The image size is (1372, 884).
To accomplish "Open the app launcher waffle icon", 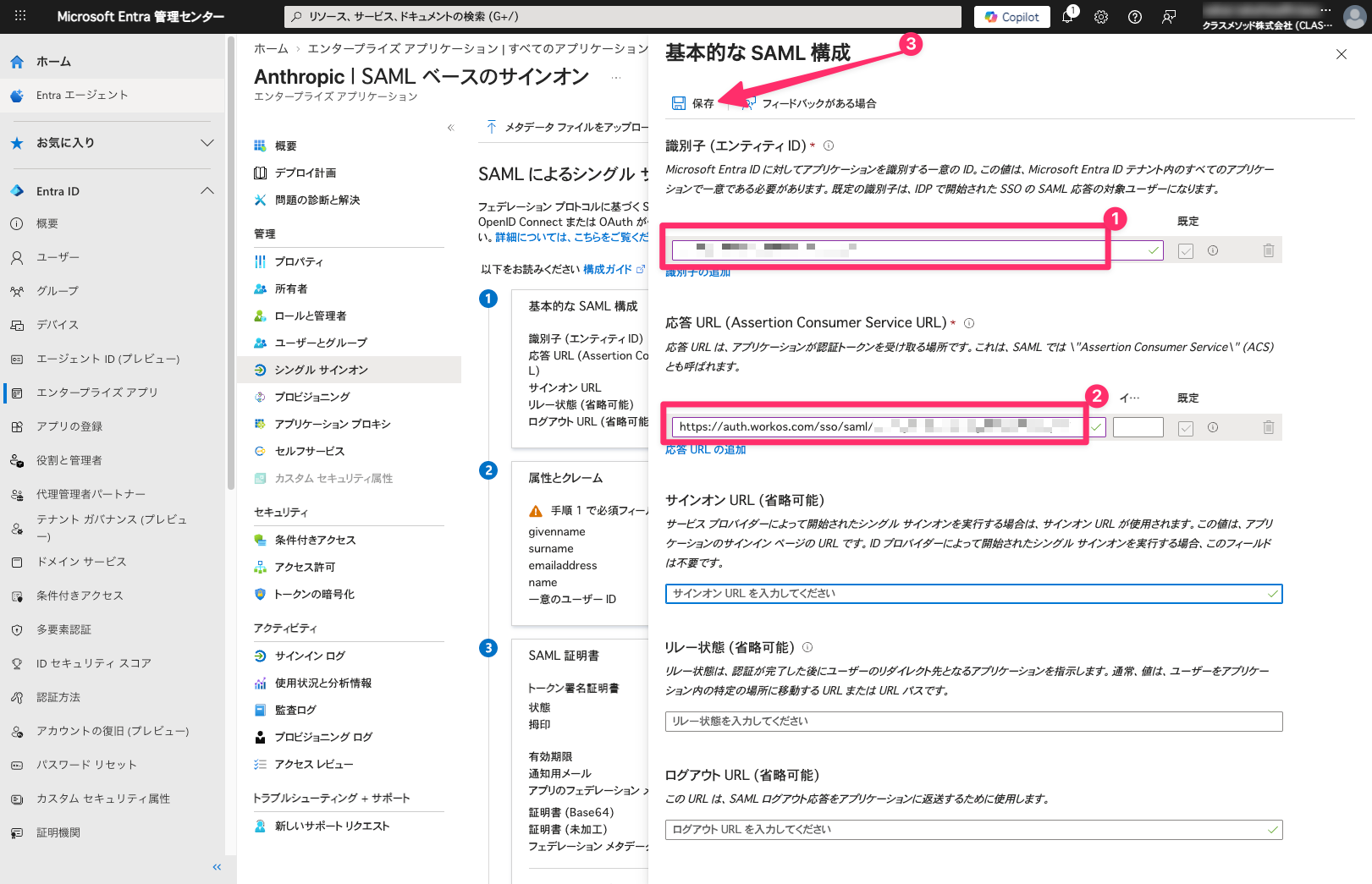I will click(x=20, y=16).
